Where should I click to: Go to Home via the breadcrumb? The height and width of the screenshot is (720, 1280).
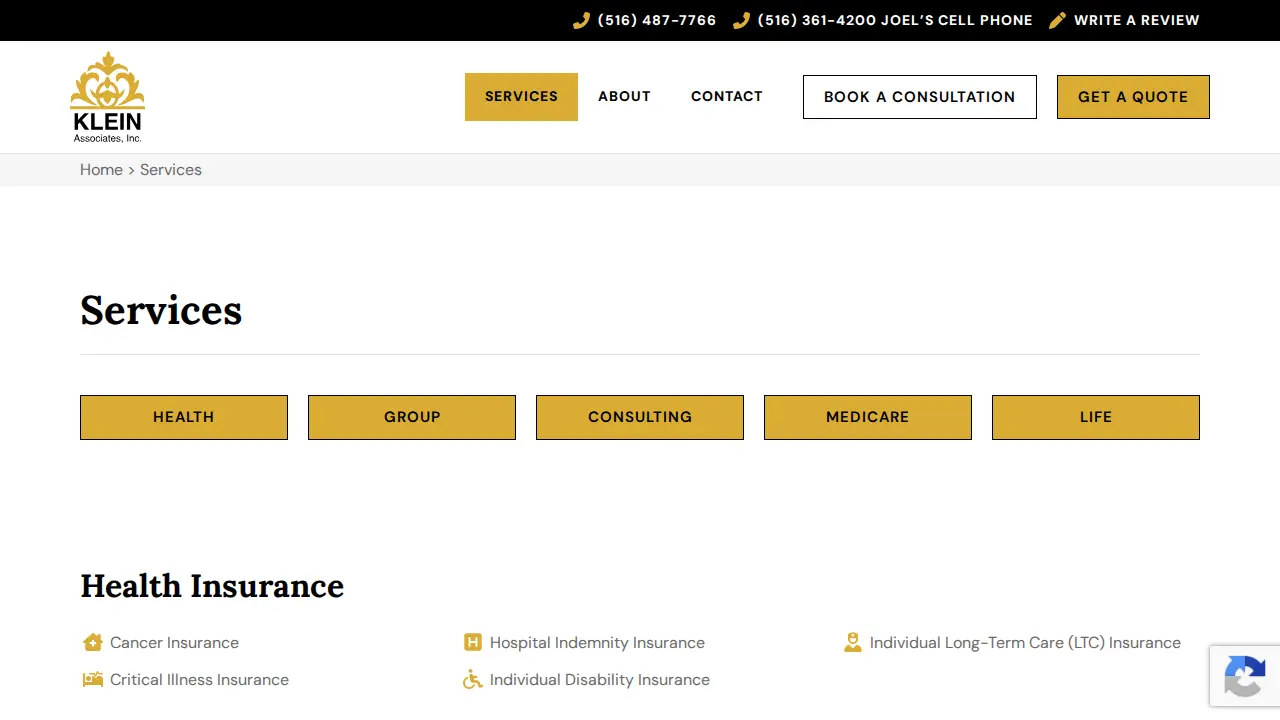(x=101, y=170)
